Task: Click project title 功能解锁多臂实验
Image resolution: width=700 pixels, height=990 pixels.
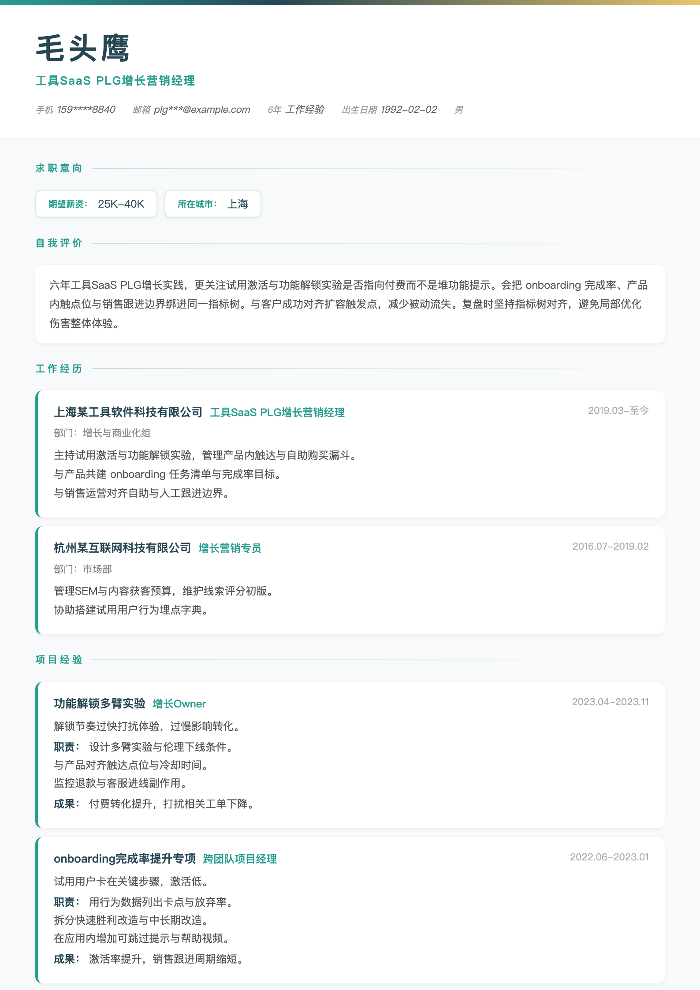Action: pyautogui.click(x=100, y=703)
